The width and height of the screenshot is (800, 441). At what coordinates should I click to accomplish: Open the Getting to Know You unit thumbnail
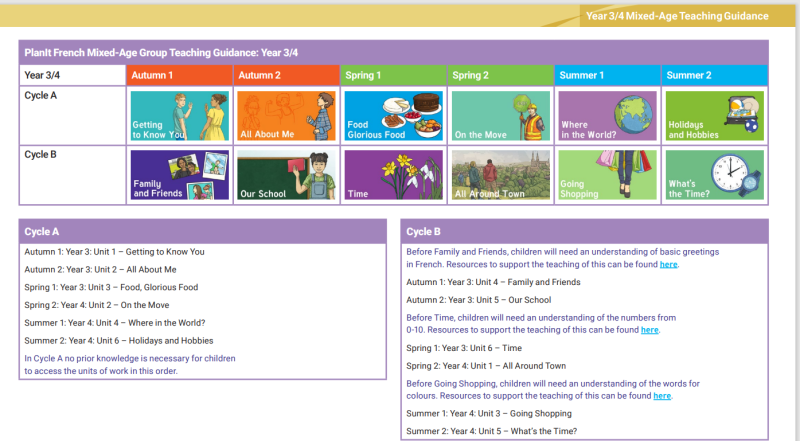tap(180, 116)
